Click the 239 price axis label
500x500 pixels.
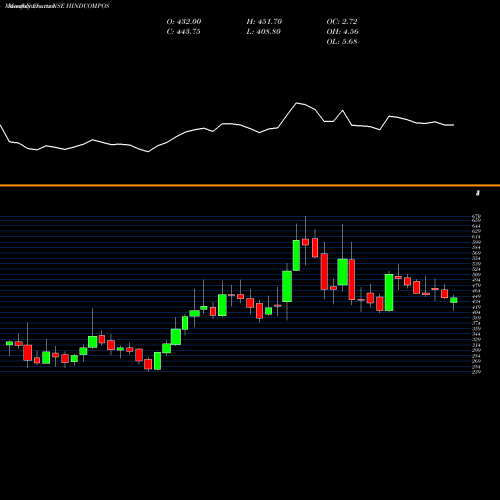point(477,372)
